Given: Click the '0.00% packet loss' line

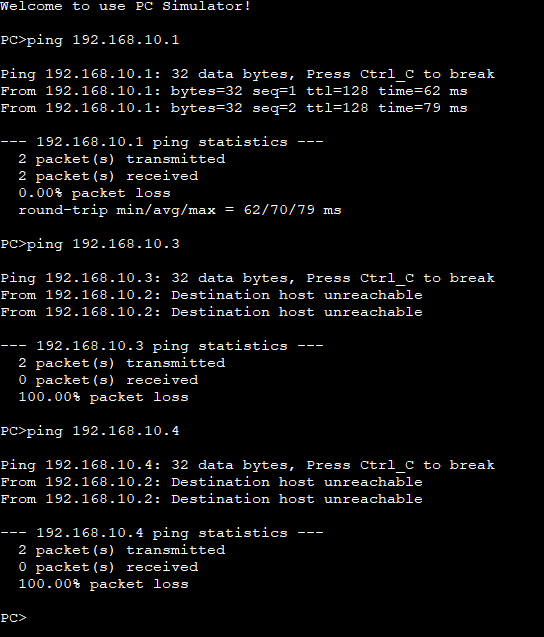Looking at the screenshot, I should point(94,193).
